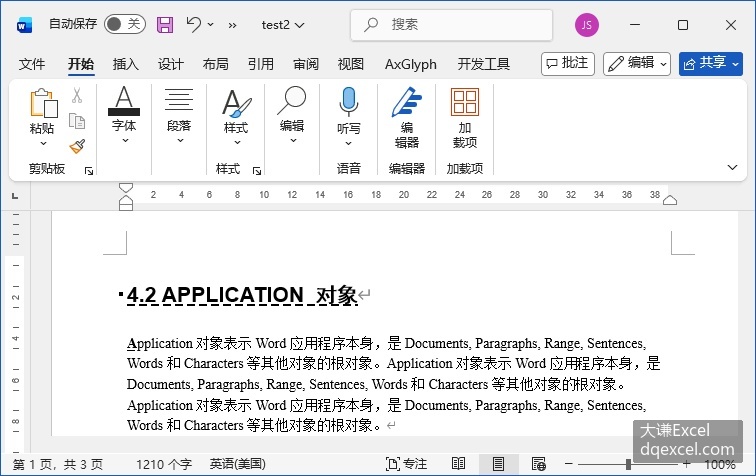Click the blue 共享 share button
Screen dimensions: 756x476
click(x=711, y=64)
